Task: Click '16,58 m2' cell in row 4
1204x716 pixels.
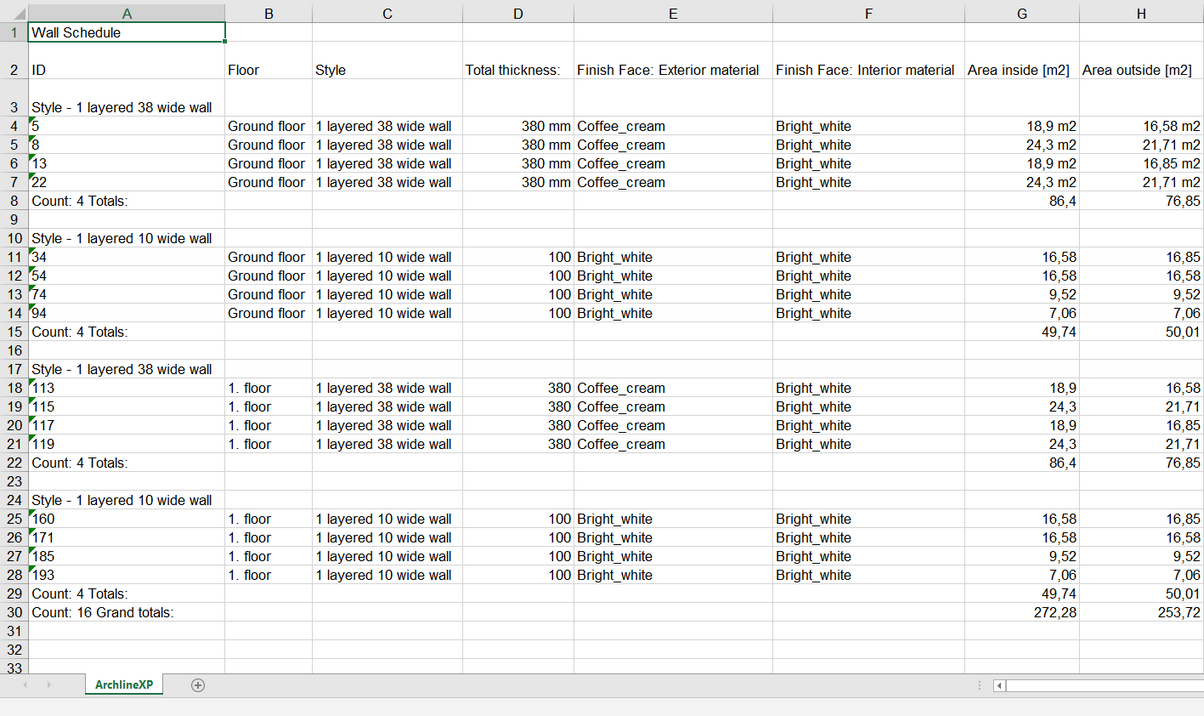Action: [x=1141, y=126]
